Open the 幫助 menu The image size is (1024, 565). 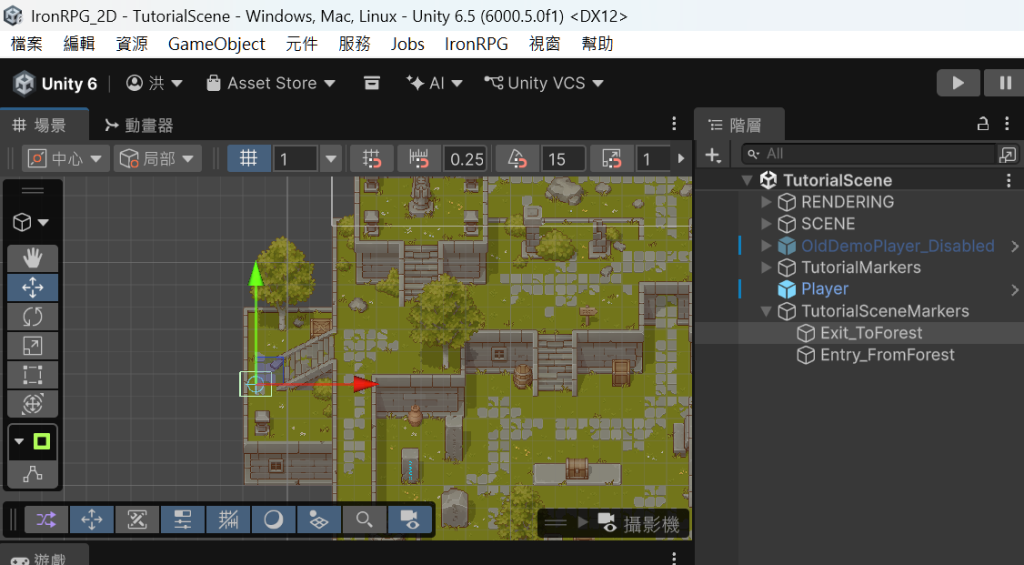coord(597,44)
